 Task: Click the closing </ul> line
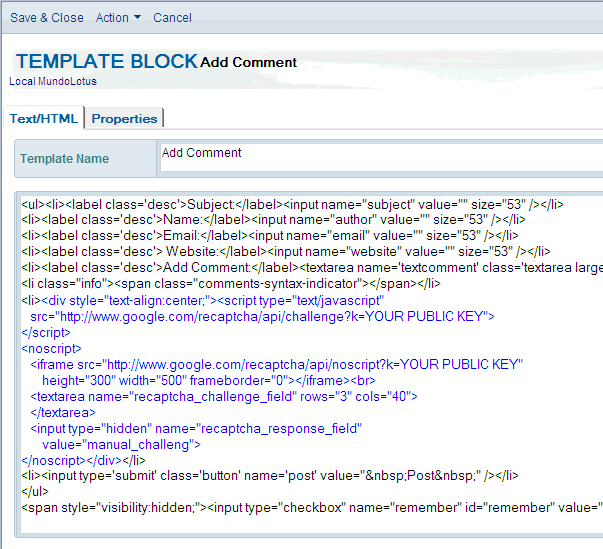(35, 492)
